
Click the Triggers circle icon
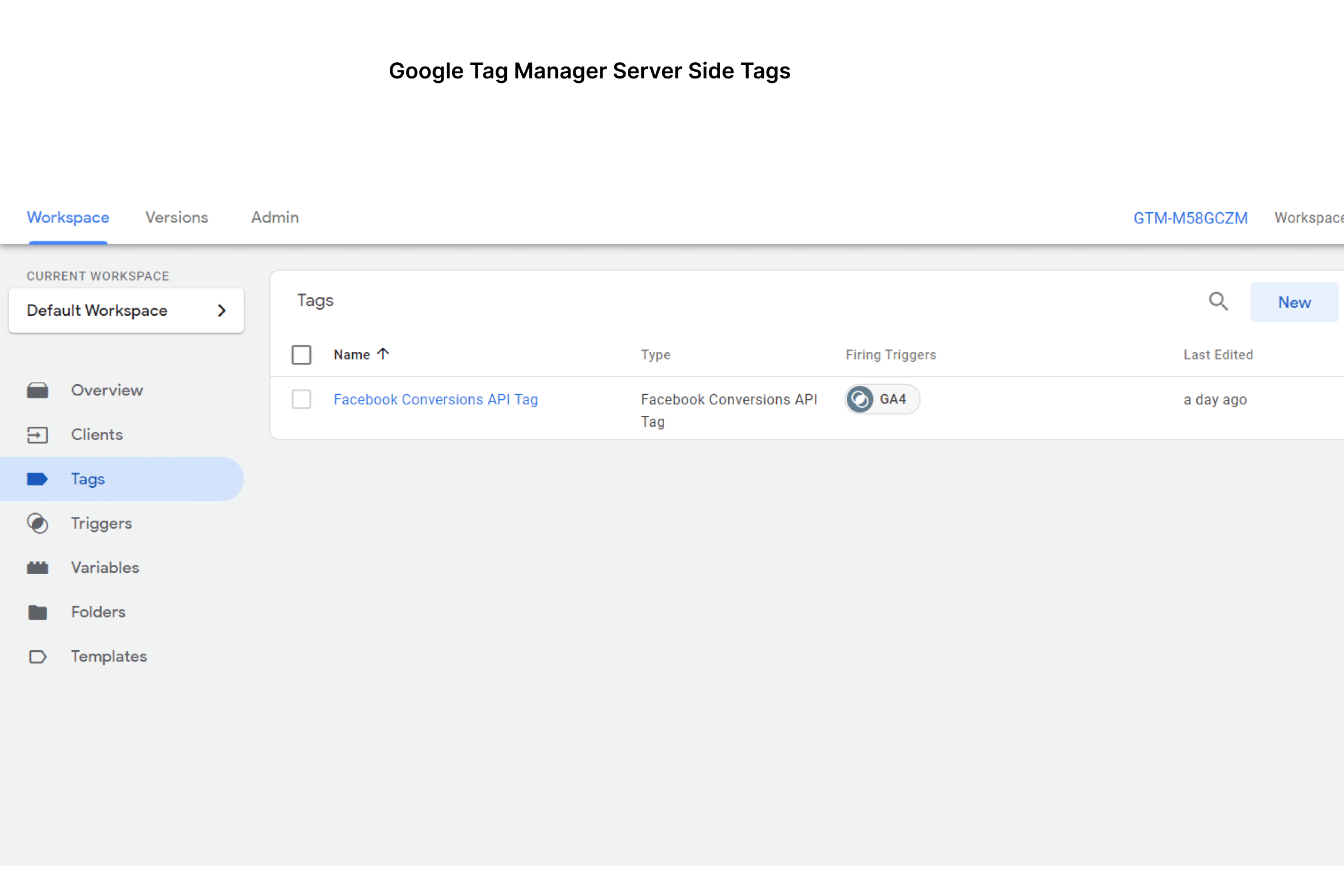(38, 524)
